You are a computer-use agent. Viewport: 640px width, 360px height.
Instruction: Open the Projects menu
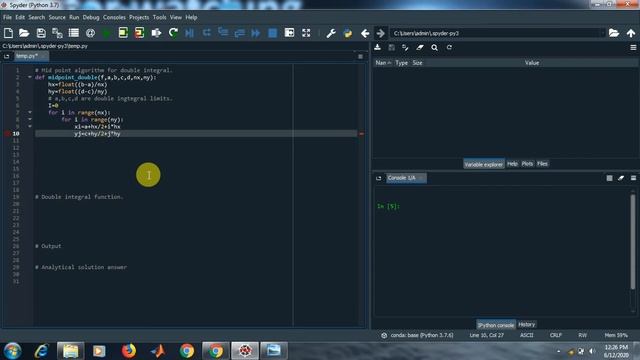139,17
